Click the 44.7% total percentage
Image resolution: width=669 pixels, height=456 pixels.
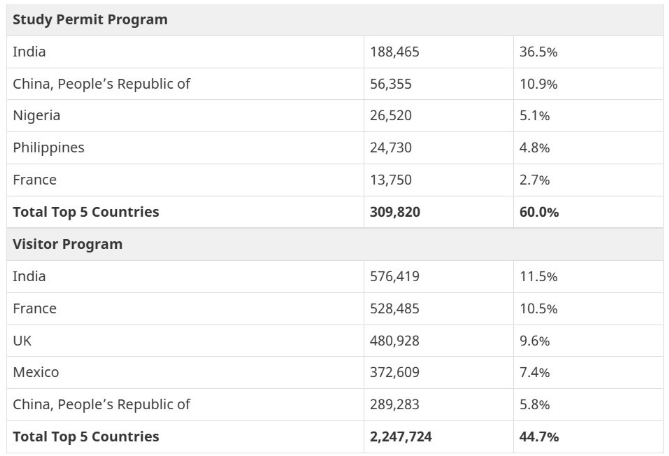pyautogui.click(x=539, y=436)
